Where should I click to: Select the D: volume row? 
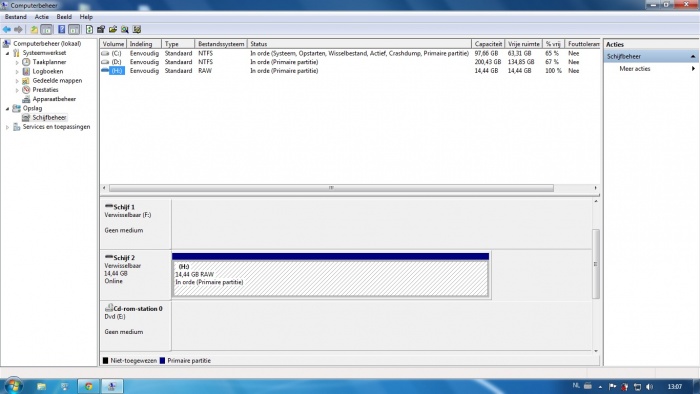(350, 62)
